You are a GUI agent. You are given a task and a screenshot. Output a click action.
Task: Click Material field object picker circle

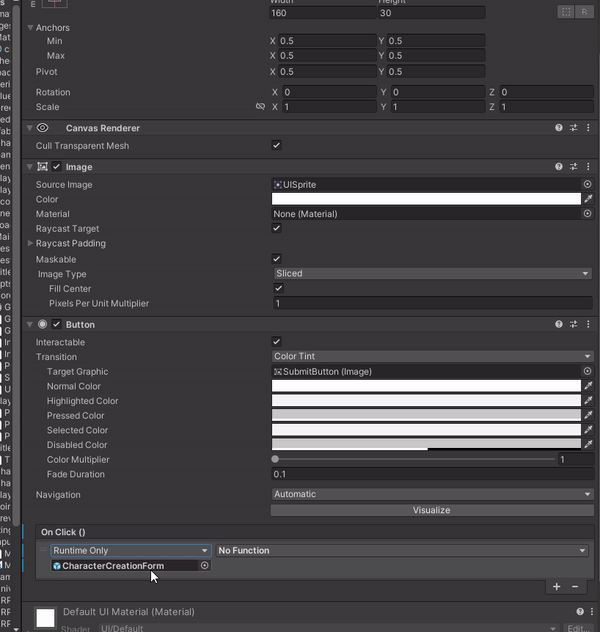[x=588, y=214]
